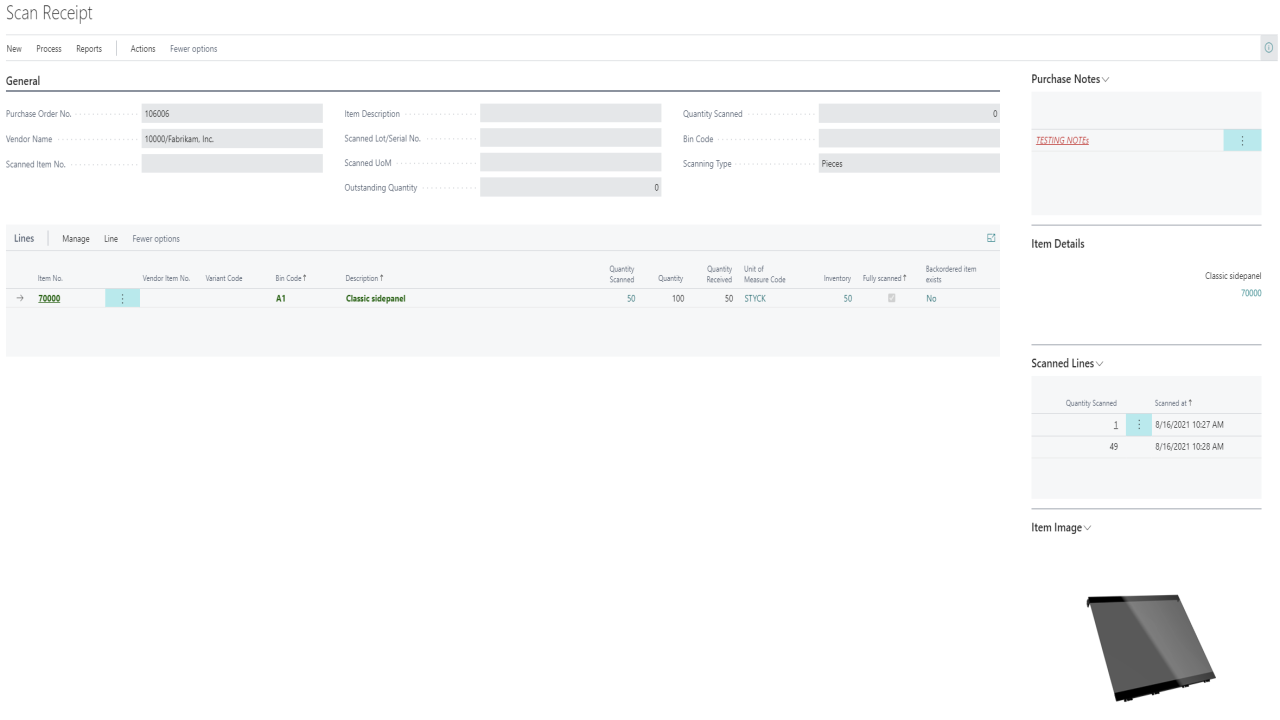Sort by the Description column header

365,278
